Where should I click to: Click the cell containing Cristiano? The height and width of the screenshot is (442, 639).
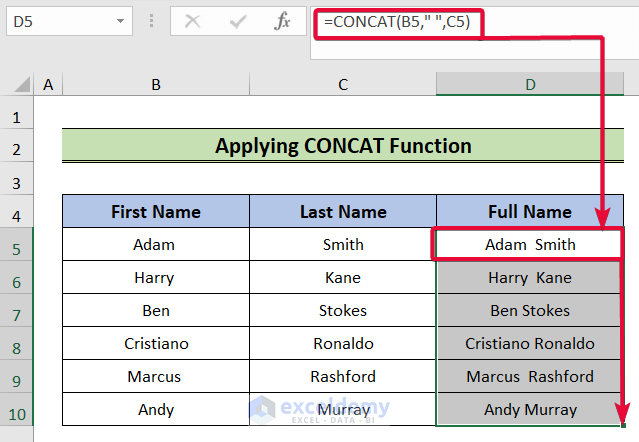click(155, 344)
